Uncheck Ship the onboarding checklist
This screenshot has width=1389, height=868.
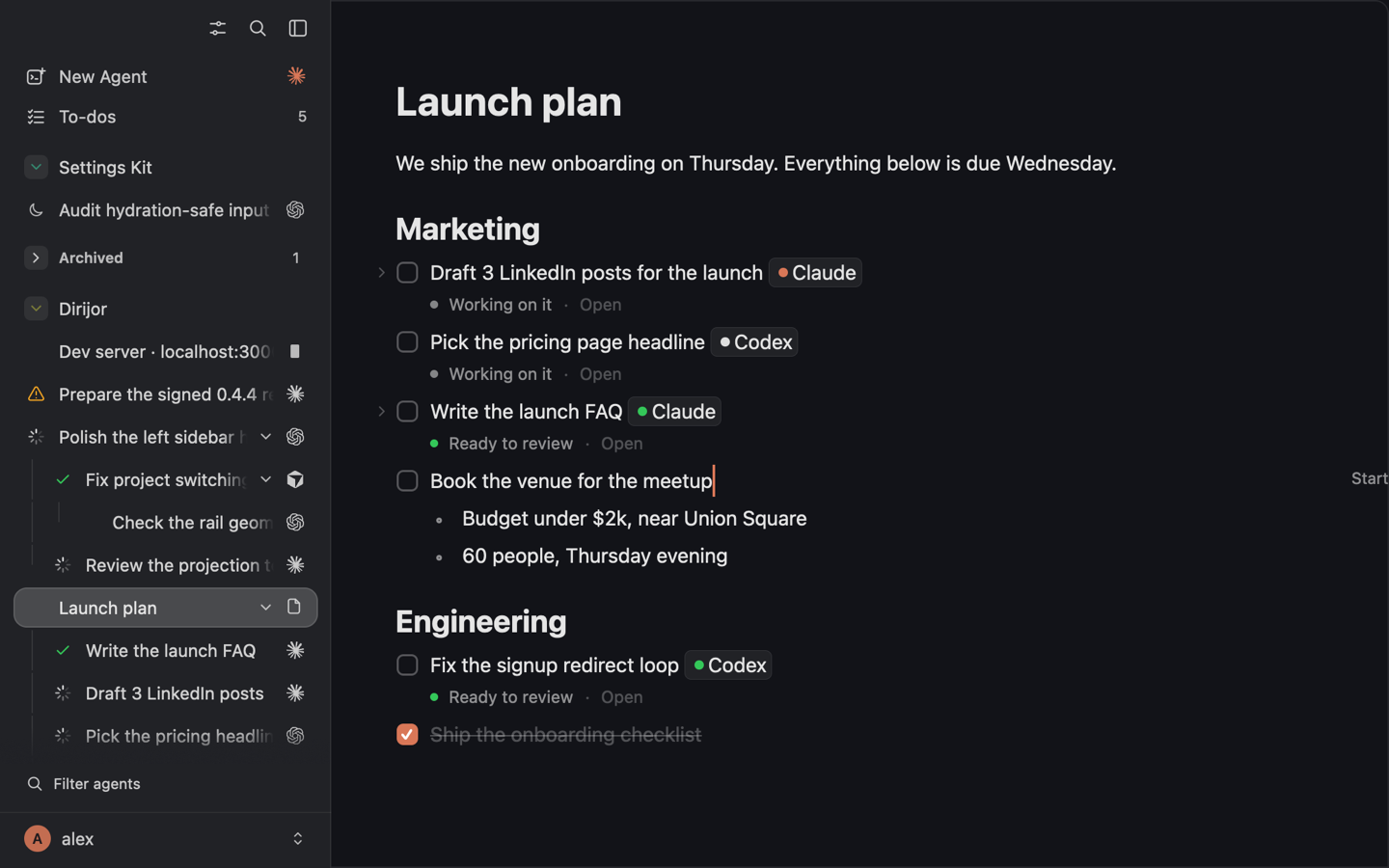pyautogui.click(x=407, y=735)
